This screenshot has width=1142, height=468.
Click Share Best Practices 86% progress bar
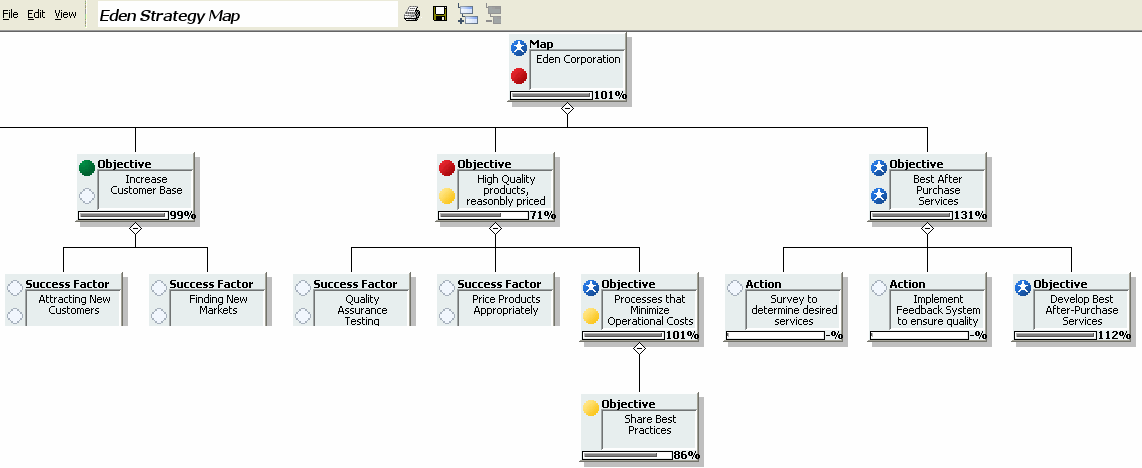pos(627,456)
